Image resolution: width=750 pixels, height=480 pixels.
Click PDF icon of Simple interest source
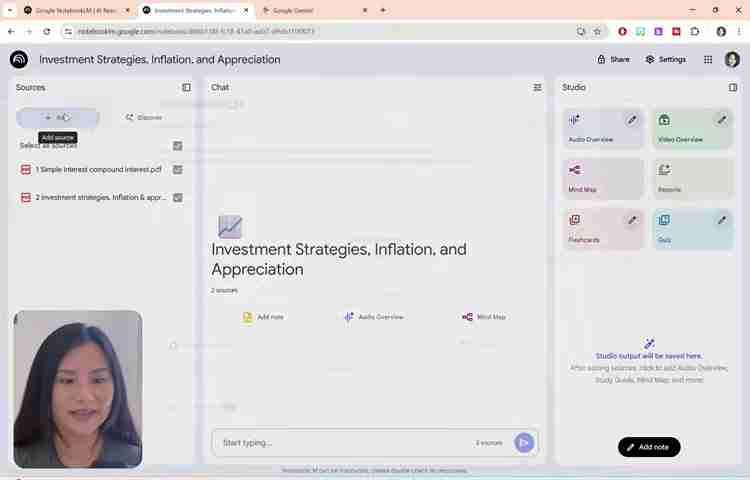26,170
